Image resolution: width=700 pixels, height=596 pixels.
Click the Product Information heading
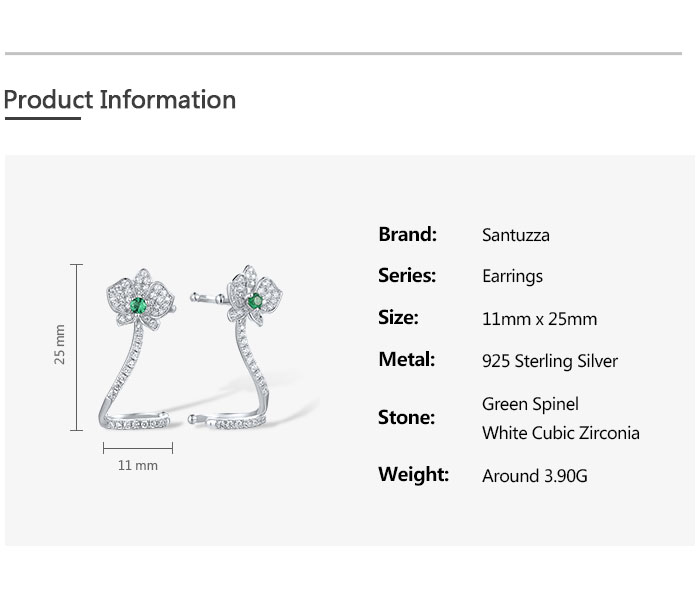tap(120, 100)
